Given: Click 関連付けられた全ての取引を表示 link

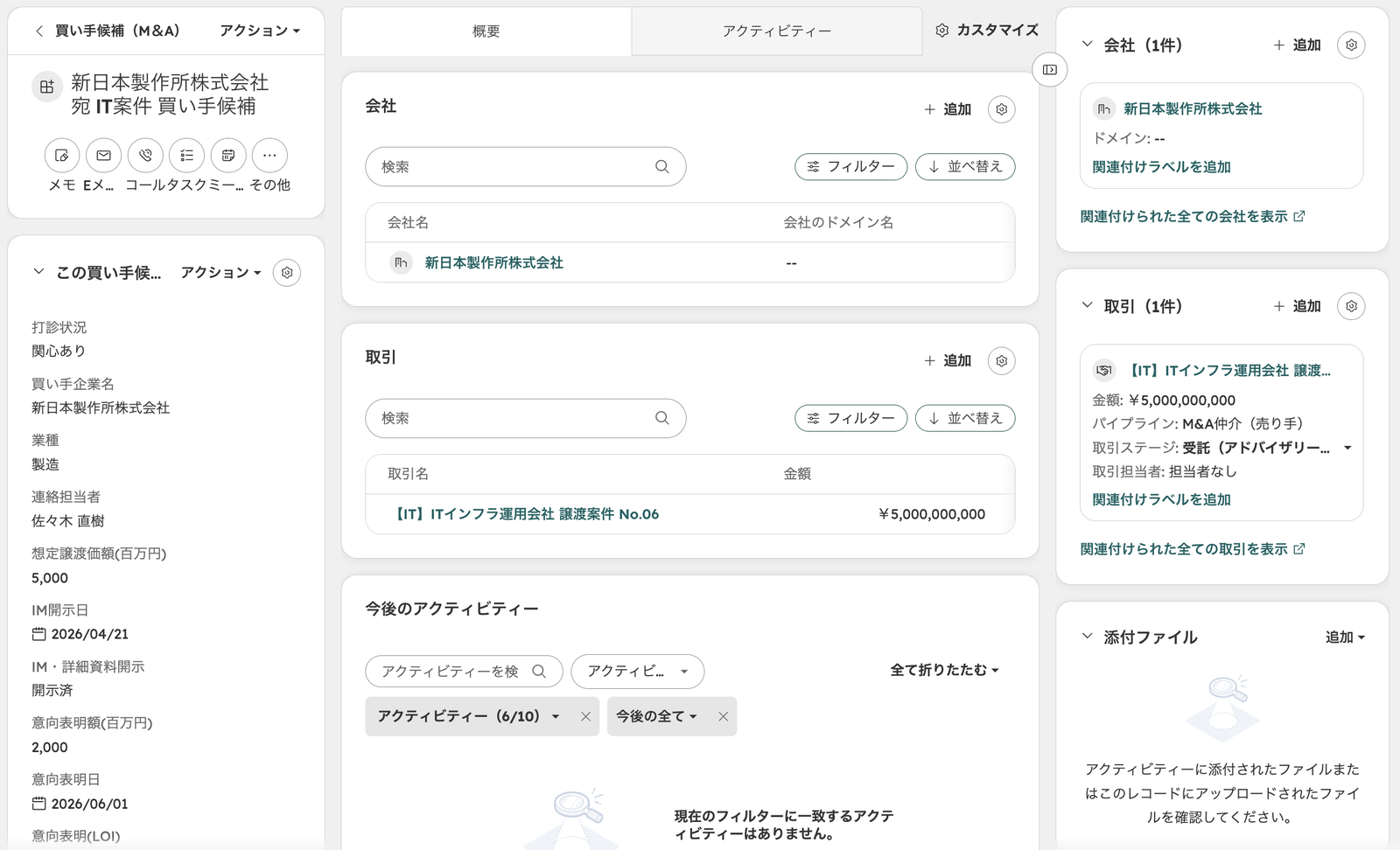Looking at the screenshot, I should [x=1193, y=549].
